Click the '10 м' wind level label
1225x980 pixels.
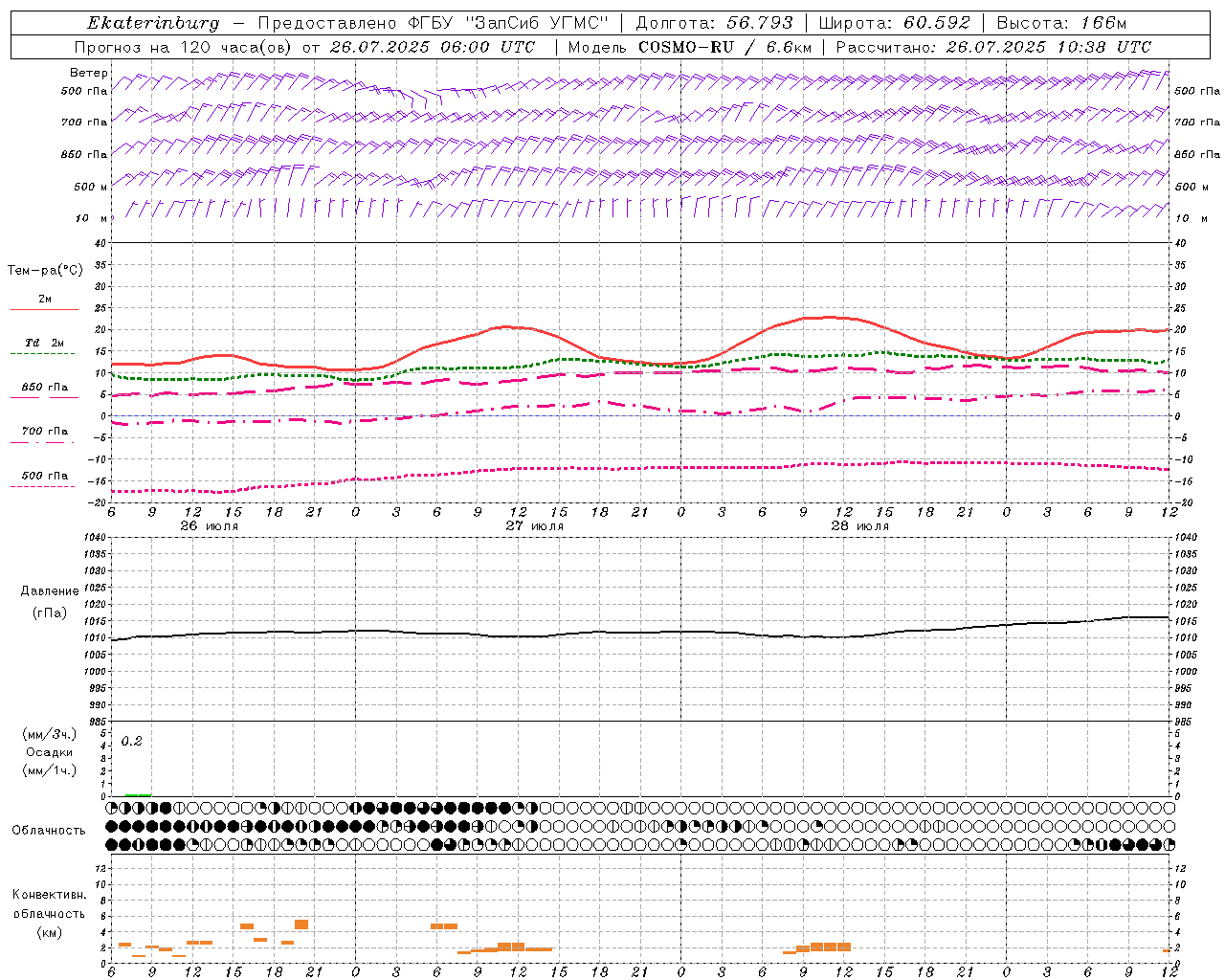tap(91, 218)
